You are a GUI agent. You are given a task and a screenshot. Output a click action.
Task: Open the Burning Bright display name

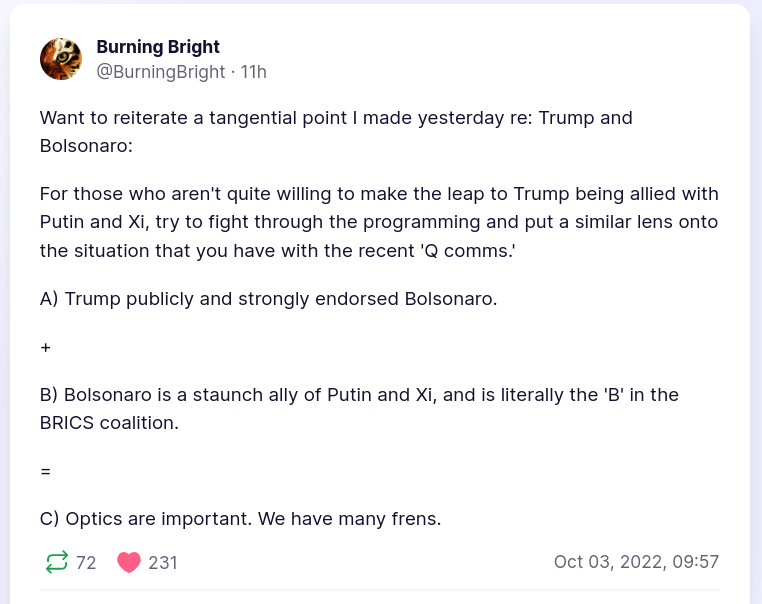(x=158, y=47)
